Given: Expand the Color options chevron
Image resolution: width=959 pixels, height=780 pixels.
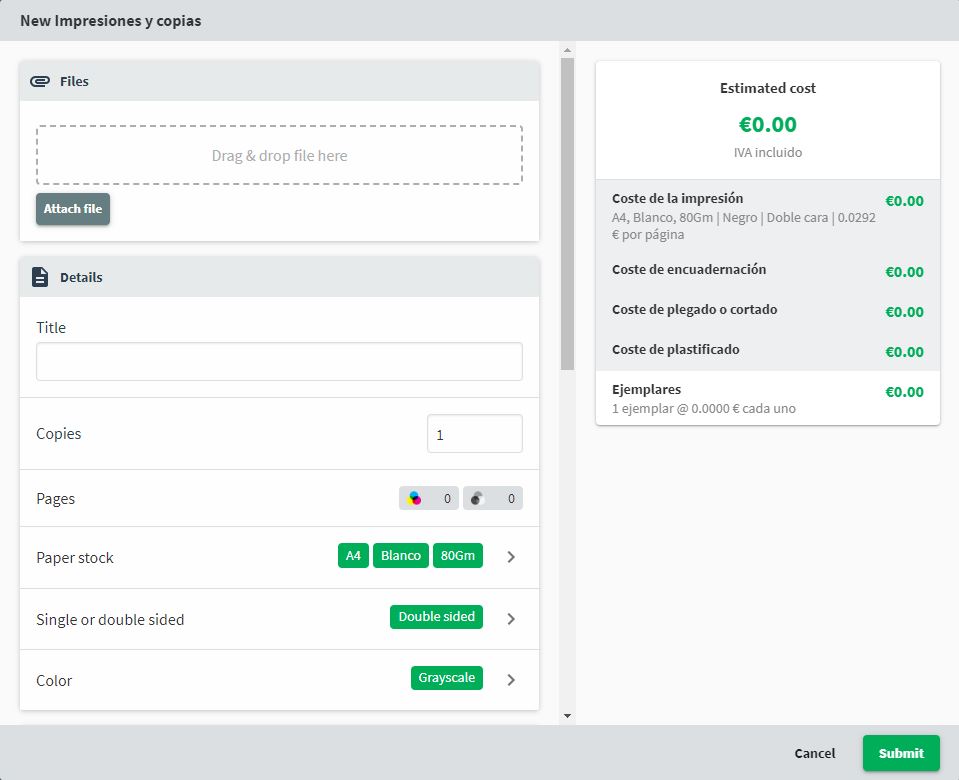Looking at the screenshot, I should pyautogui.click(x=511, y=680).
